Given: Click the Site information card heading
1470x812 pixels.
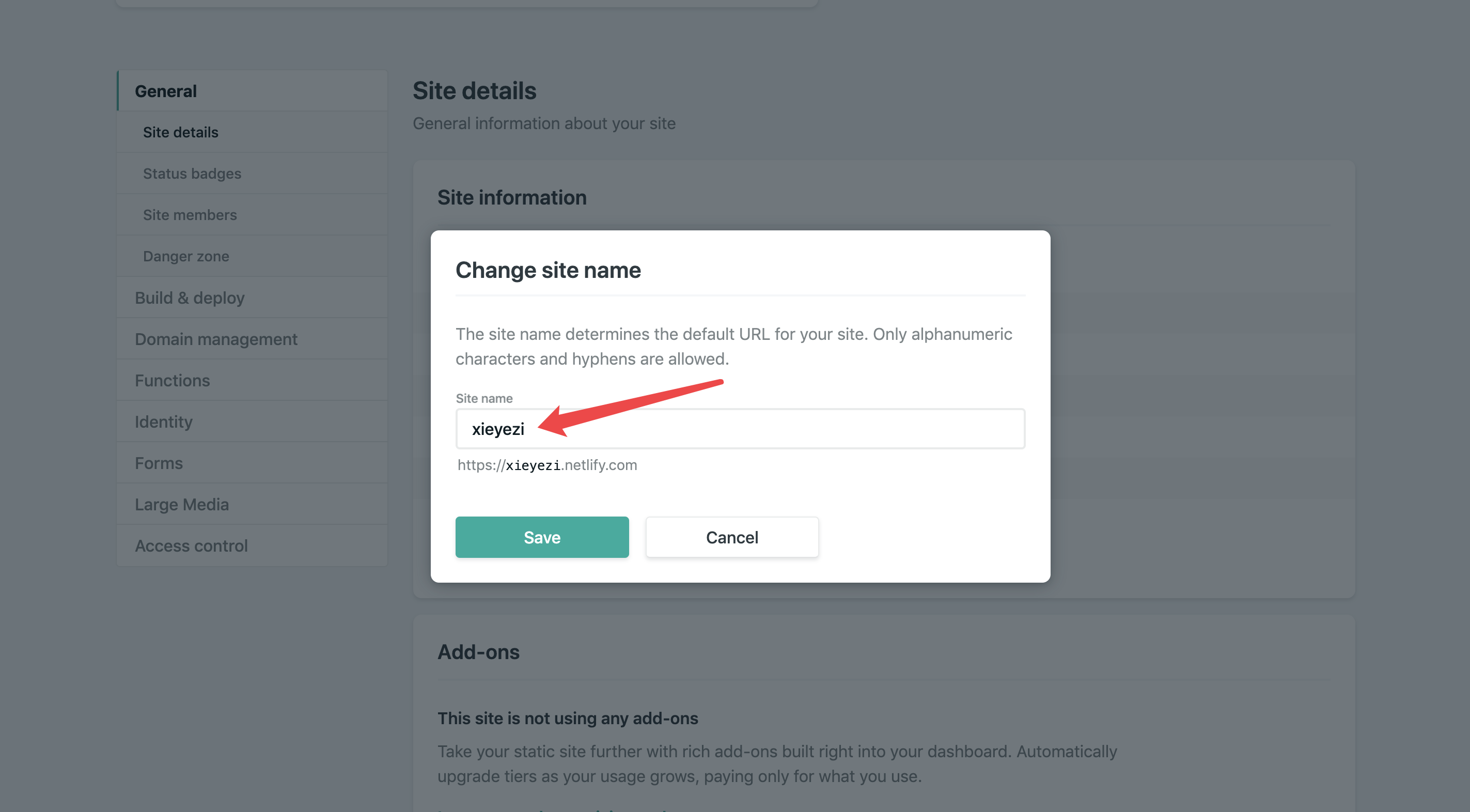Looking at the screenshot, I should (x=511, y=197).
